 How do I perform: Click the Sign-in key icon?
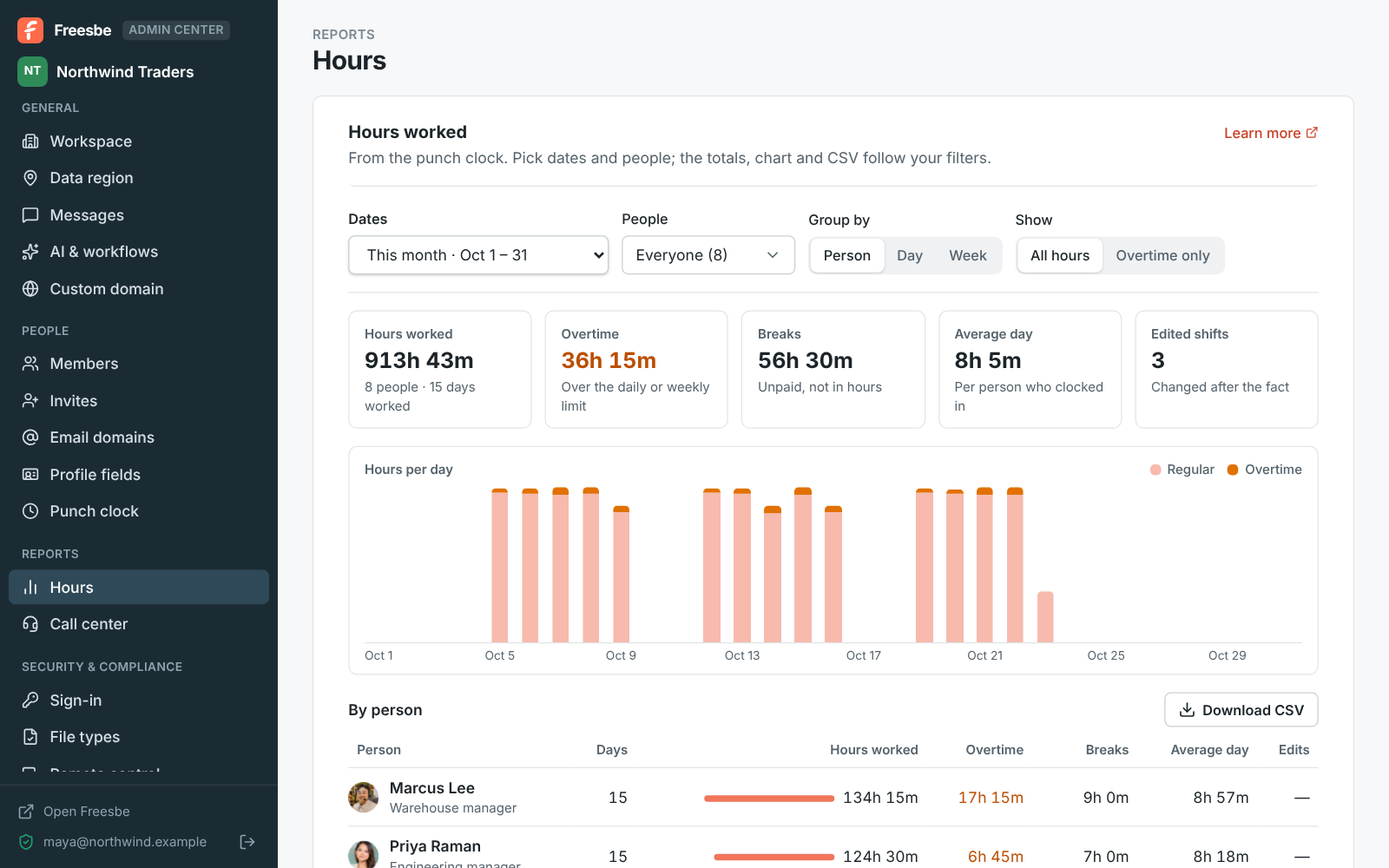point(30,700)
